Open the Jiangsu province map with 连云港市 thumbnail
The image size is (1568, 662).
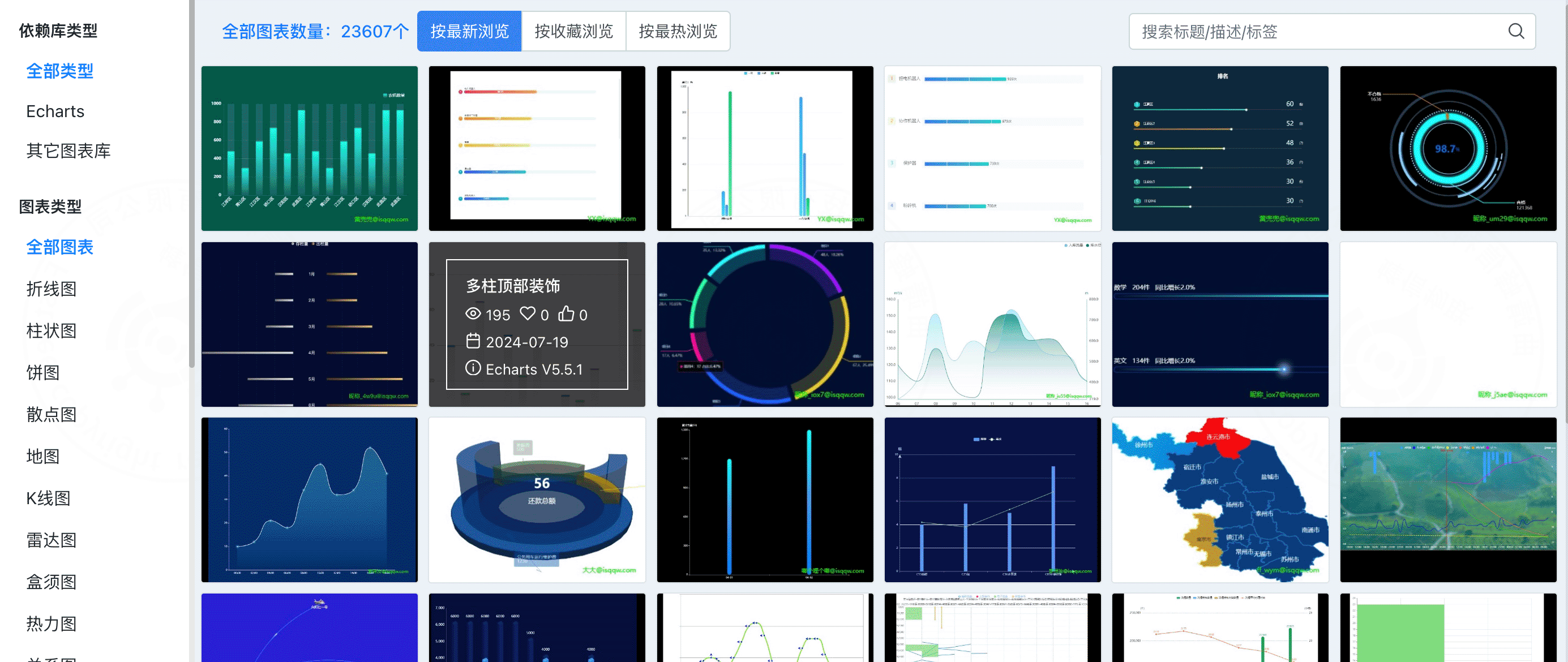[x=1220, y=500]
